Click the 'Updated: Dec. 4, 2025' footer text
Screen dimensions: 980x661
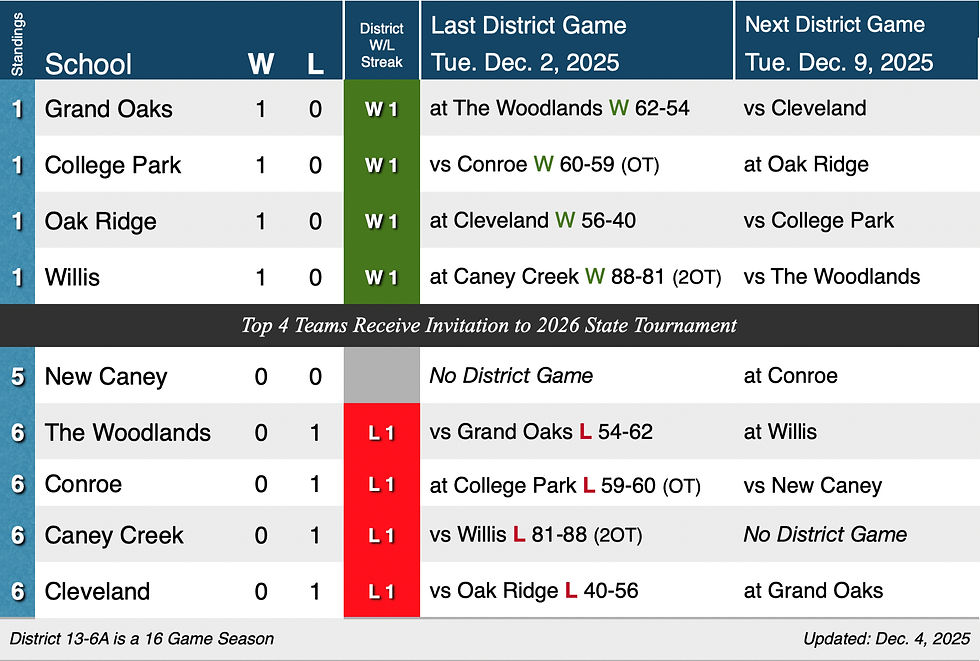(886, 638)
